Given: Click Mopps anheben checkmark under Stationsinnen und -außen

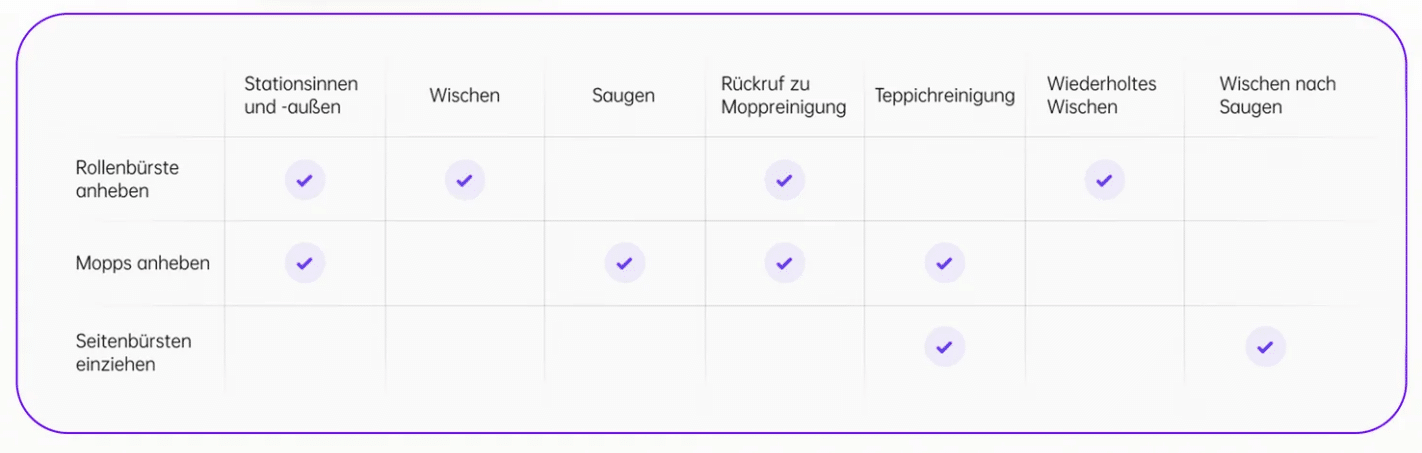Looking at the screenshot, I should (305, 263).
